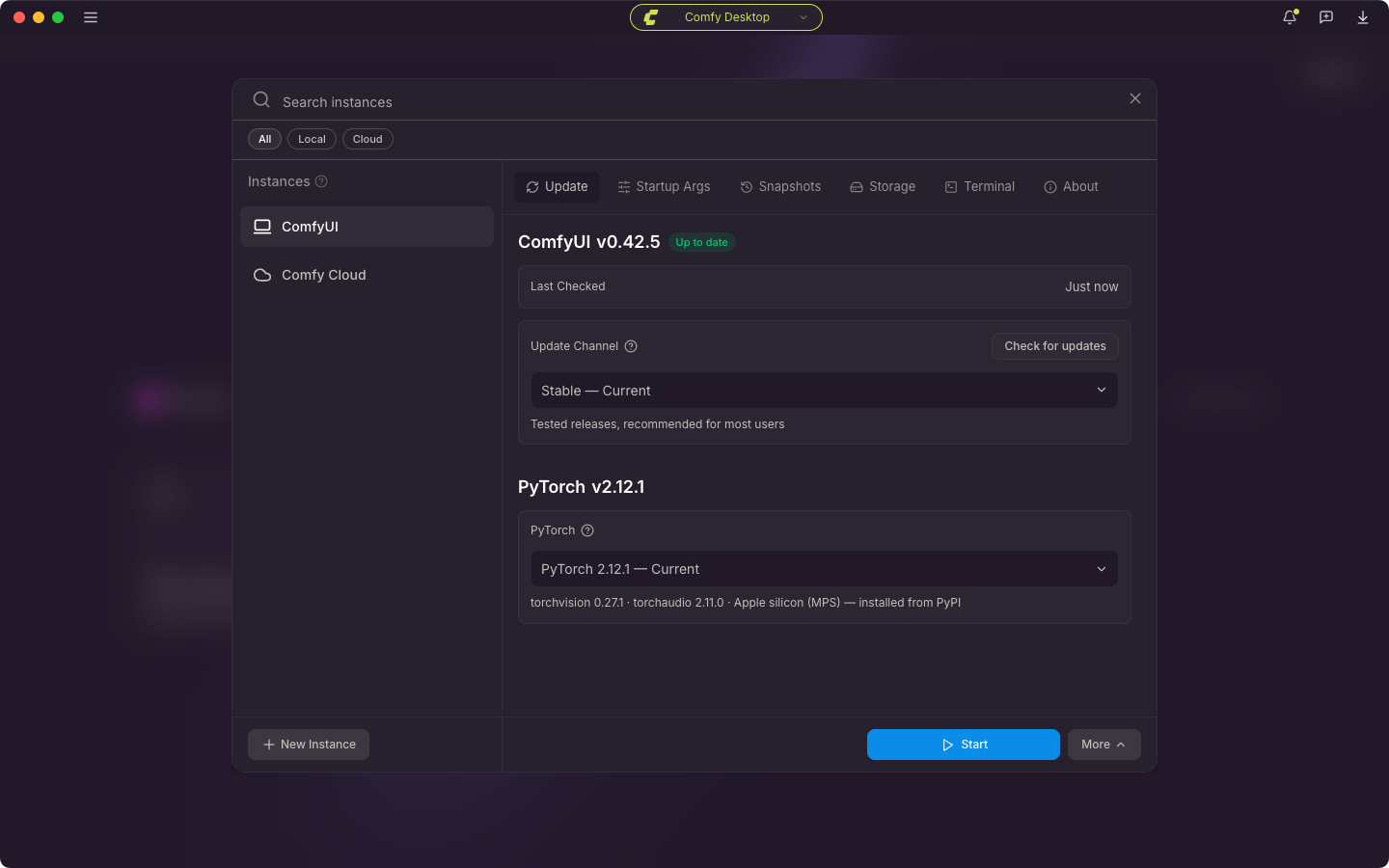Switch to the Terminal tab

tap(979, 187)
